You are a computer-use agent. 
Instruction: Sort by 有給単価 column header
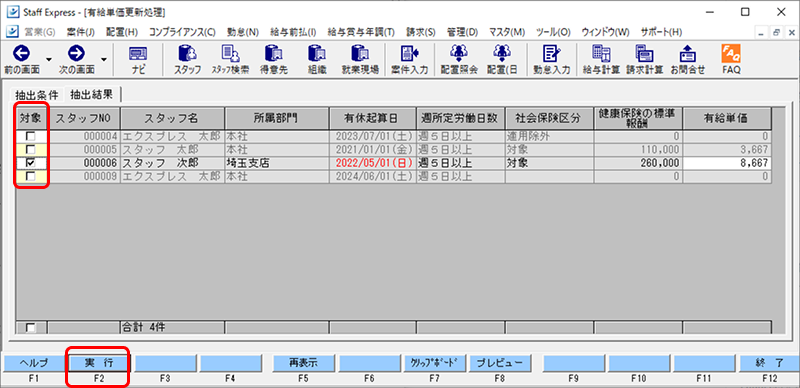coord(727,118)
